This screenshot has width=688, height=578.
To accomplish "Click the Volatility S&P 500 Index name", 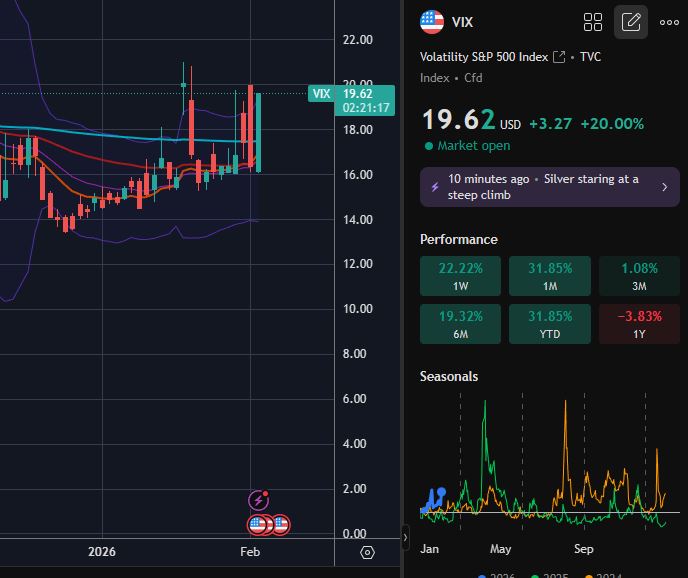I will (484, 57).
